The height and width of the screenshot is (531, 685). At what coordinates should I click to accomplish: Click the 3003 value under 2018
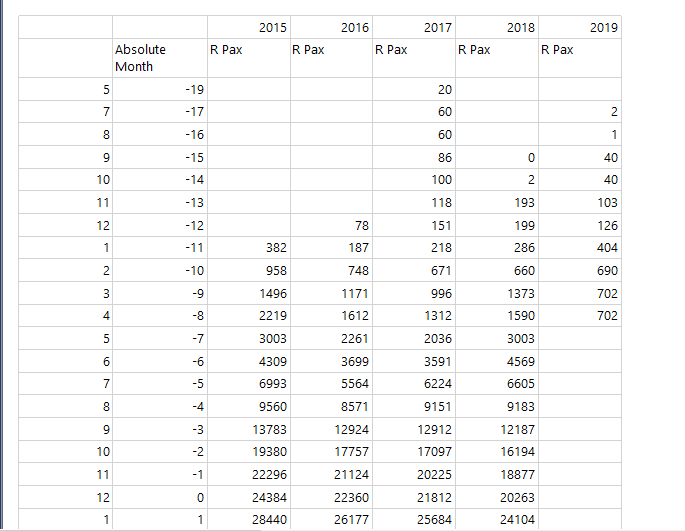point(497,339)
